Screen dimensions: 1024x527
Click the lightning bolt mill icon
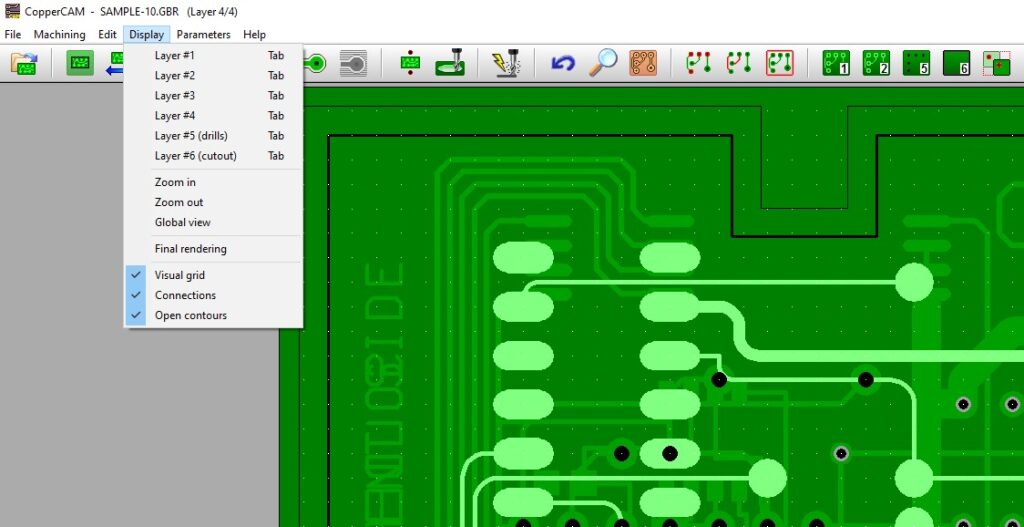506,64
